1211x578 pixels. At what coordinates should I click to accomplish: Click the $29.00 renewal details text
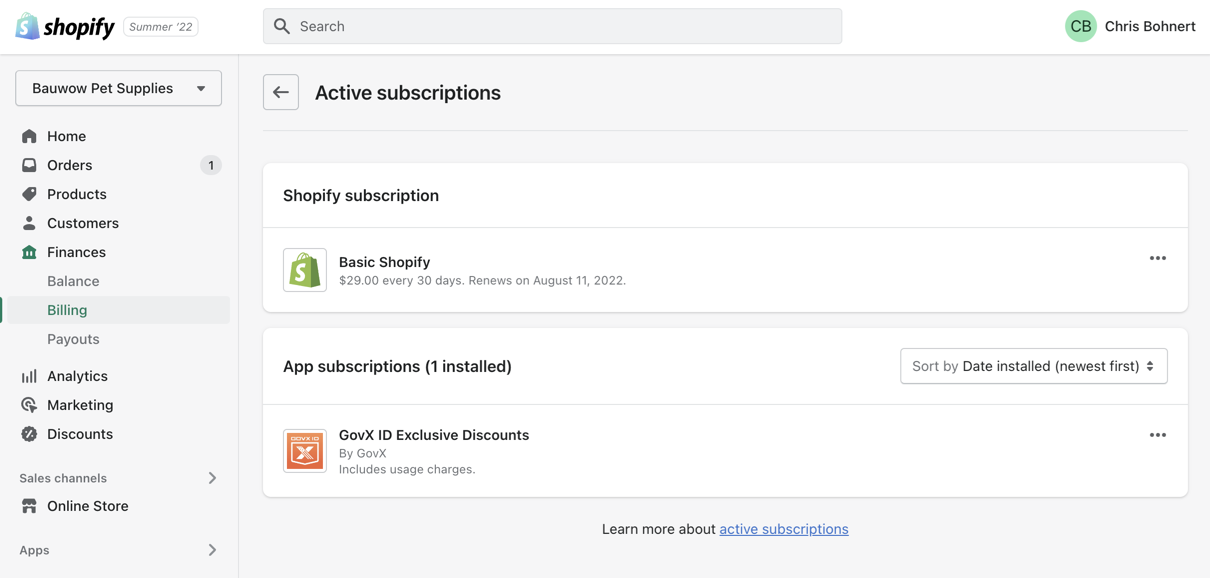point(482,281)
